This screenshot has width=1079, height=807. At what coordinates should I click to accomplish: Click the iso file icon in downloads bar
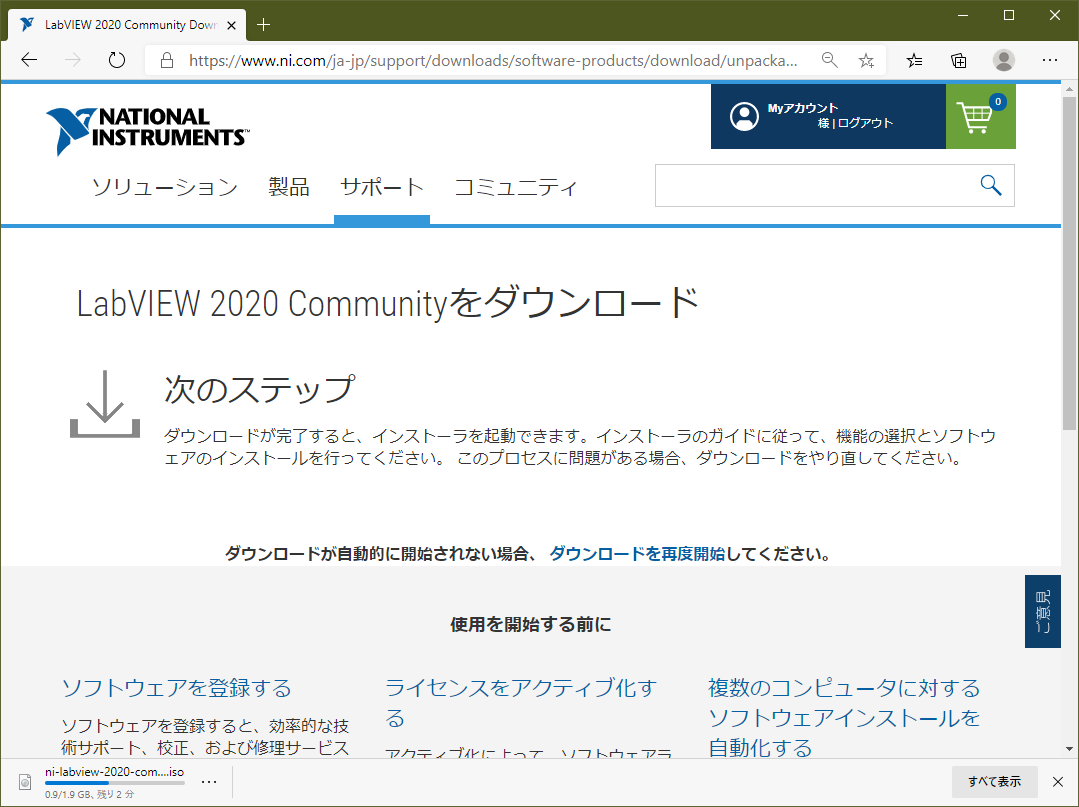(25, 782)
